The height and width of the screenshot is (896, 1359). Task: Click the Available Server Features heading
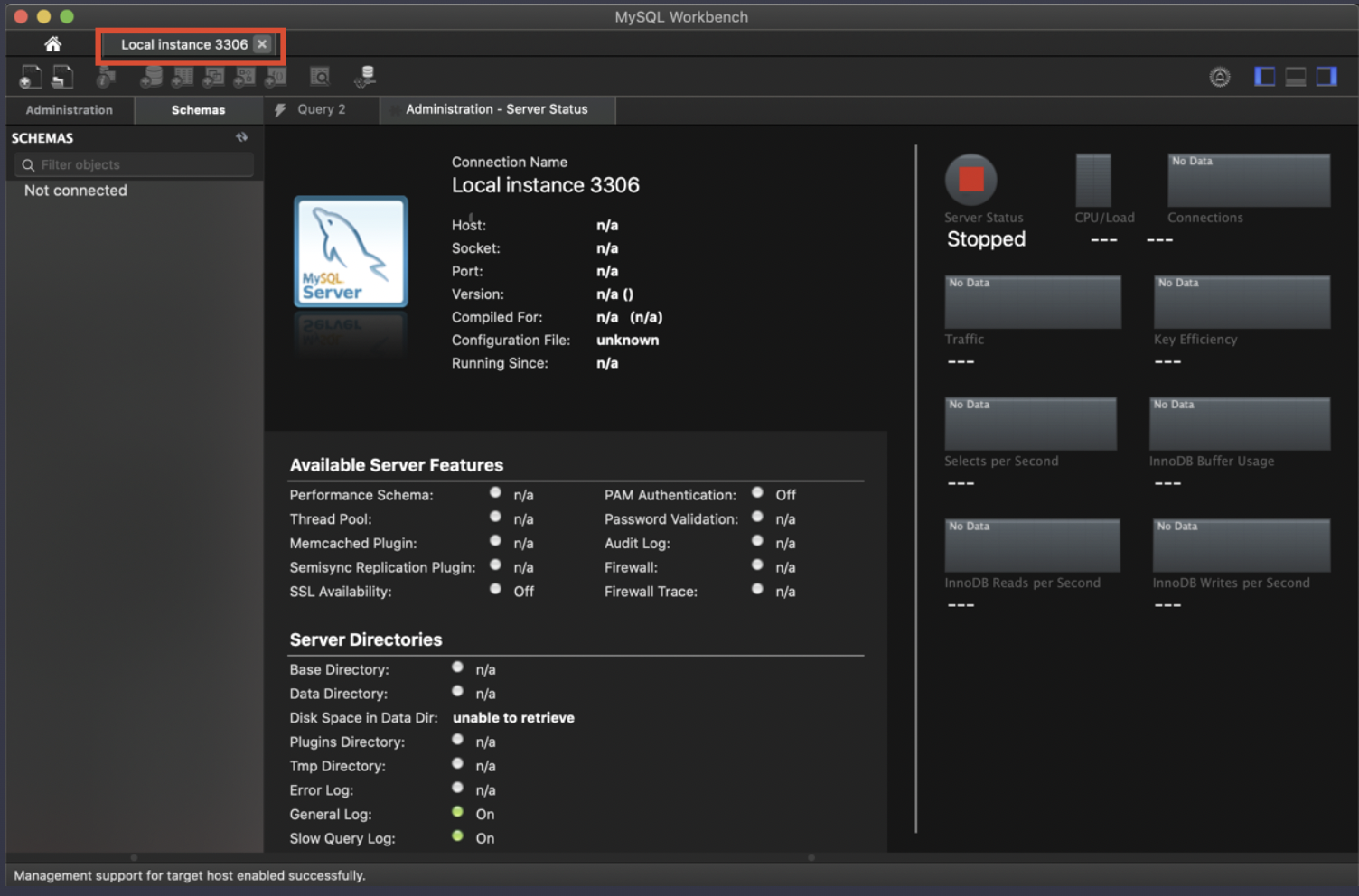pos(397,465)
